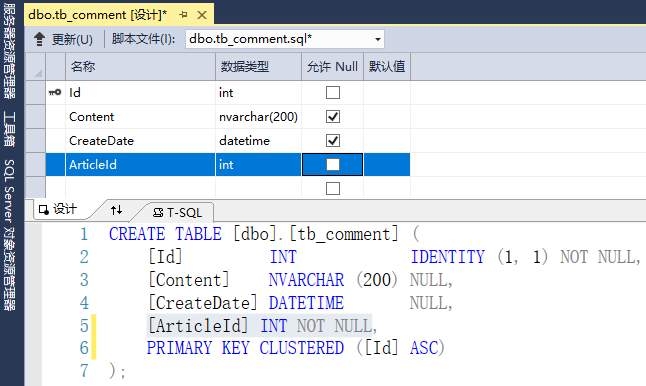Click the 允许 Null column header
This screenshot has width=646, height=386.
[332, 67]
